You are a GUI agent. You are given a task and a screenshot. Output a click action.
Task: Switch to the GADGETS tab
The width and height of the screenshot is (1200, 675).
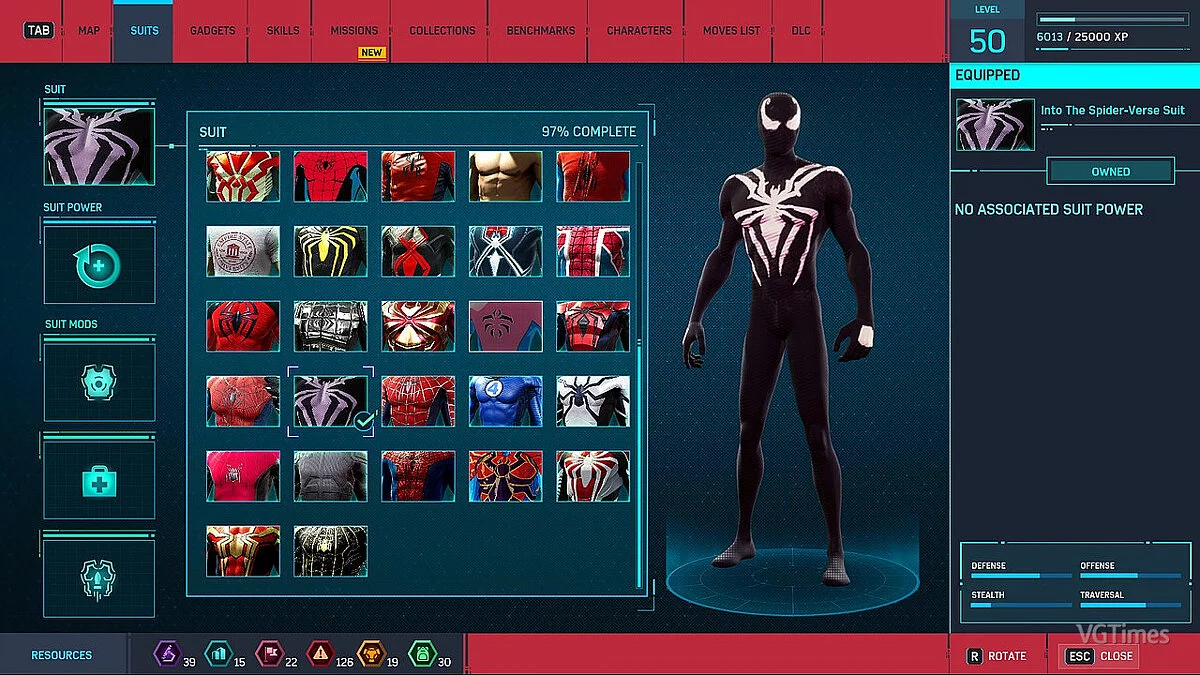tap(213, 31)
